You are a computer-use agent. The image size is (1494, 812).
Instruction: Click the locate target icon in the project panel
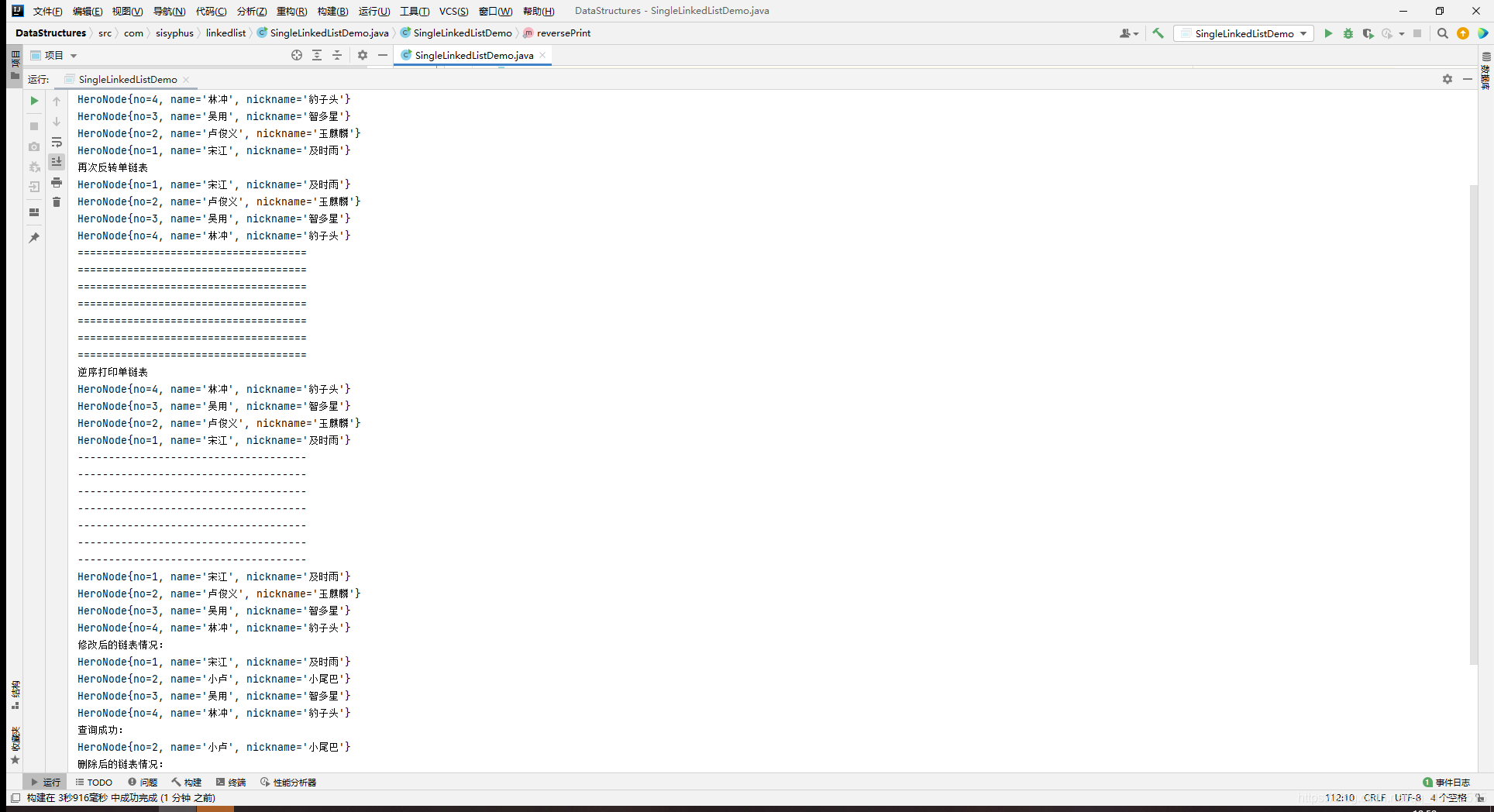(297, 55)
